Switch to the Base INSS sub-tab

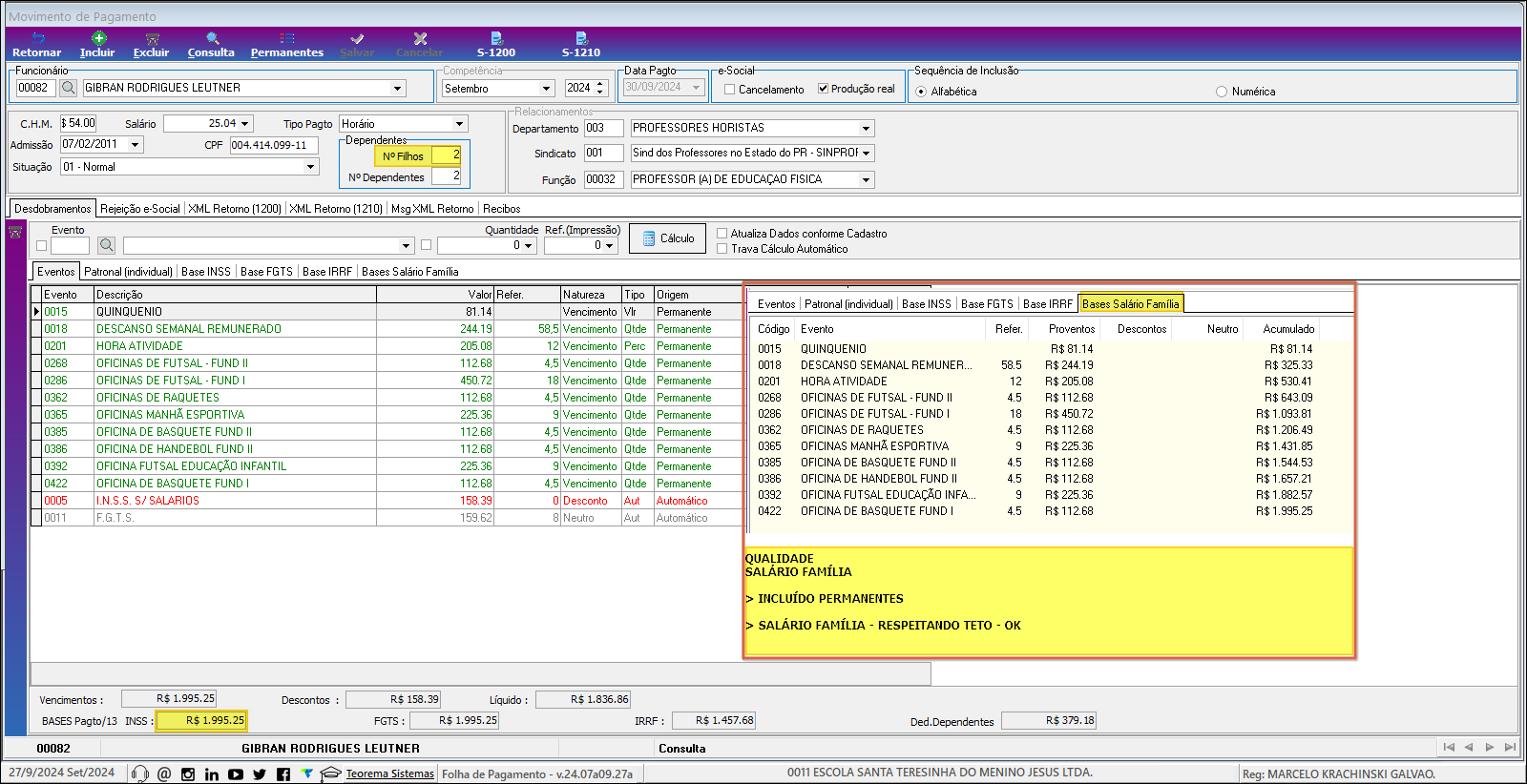[206, 272]
